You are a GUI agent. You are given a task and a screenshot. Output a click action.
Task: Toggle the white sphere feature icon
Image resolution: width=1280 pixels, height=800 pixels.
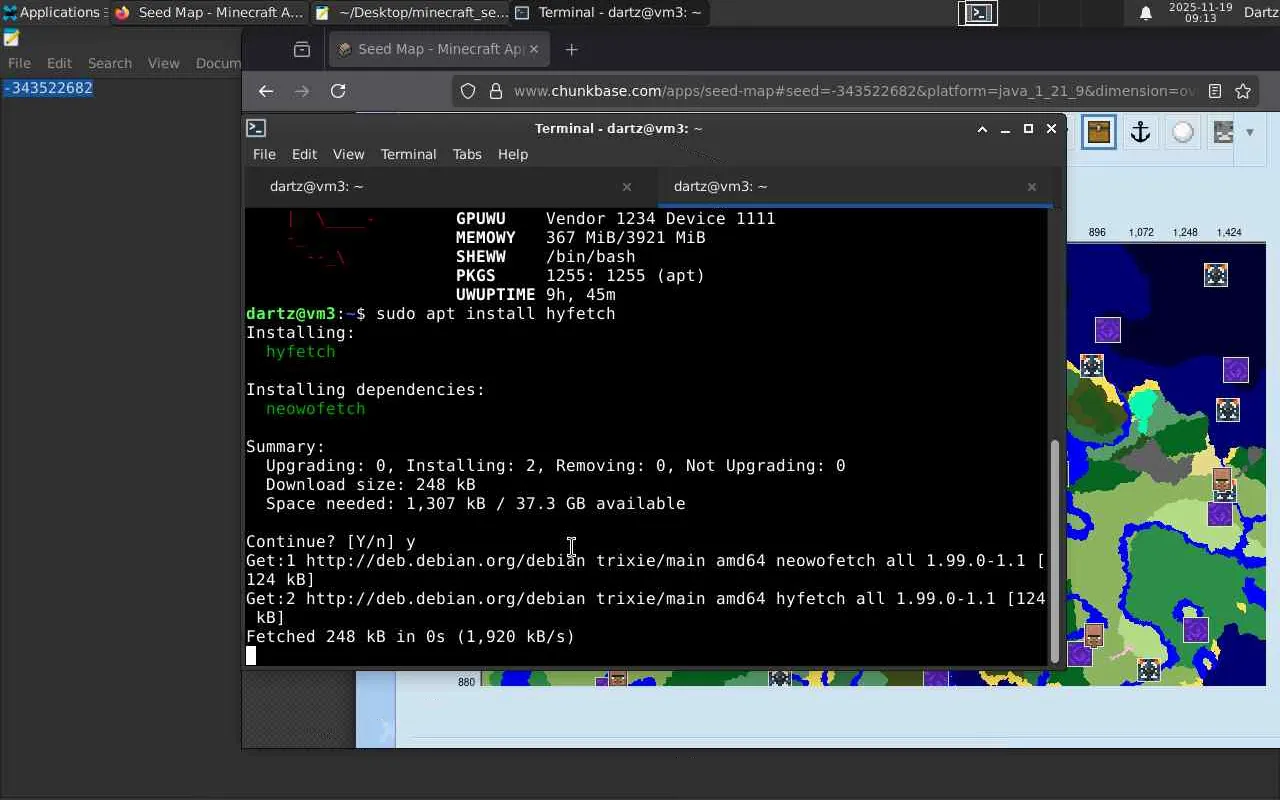[x=1183, y=132]
